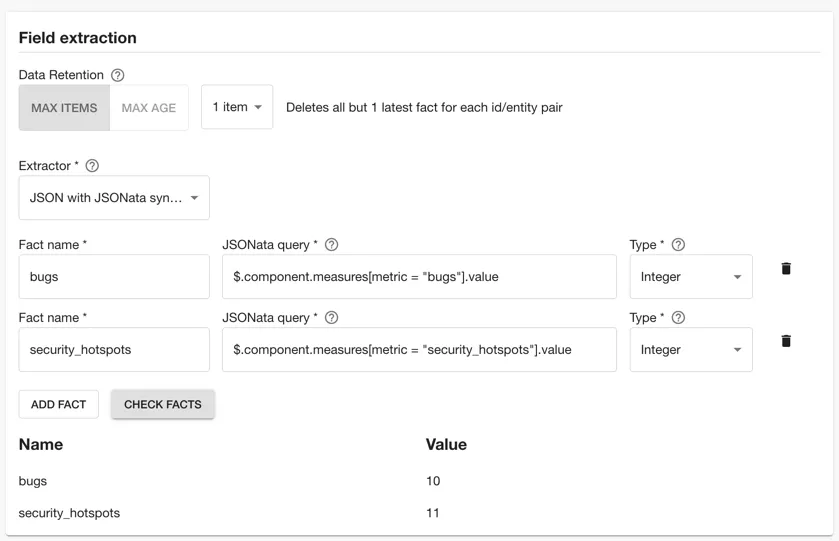Click help icon beside second Type label
Screen dimensions: 839x541
(x=678, y=318)
